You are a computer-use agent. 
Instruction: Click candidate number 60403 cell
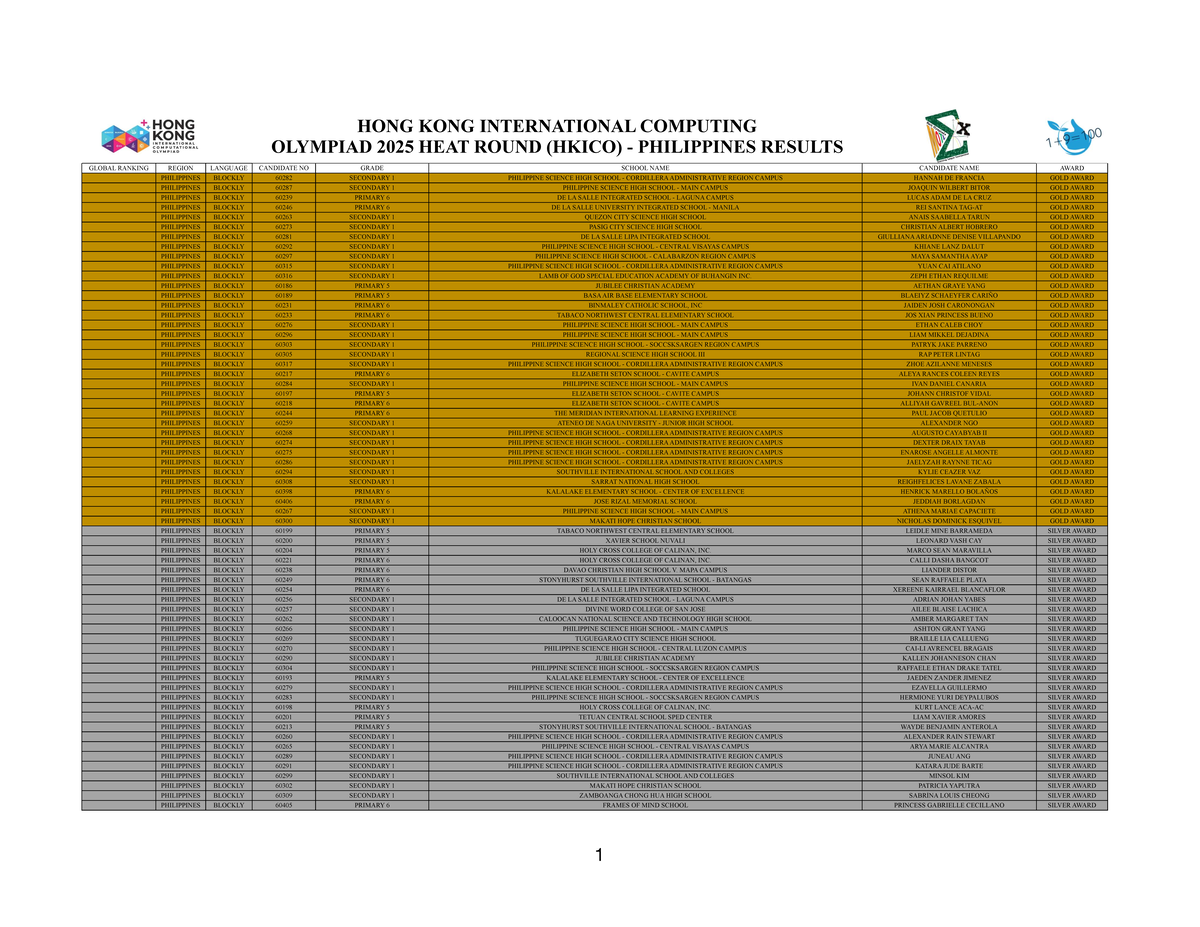click(283, 805)
